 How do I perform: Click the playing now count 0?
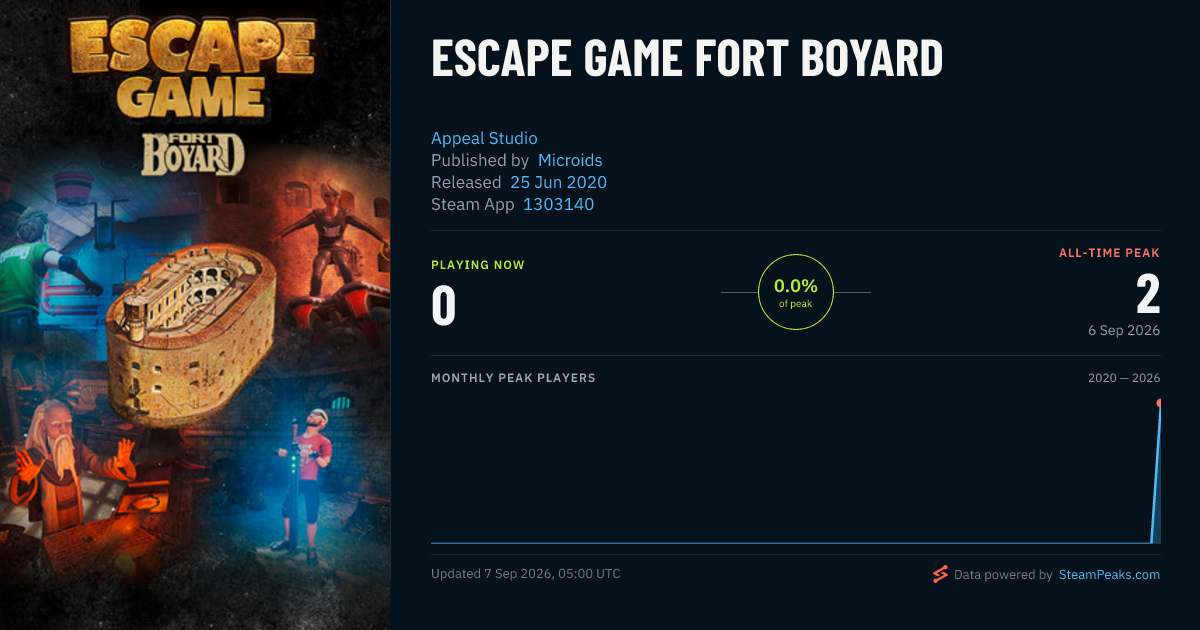pos(443,307)
